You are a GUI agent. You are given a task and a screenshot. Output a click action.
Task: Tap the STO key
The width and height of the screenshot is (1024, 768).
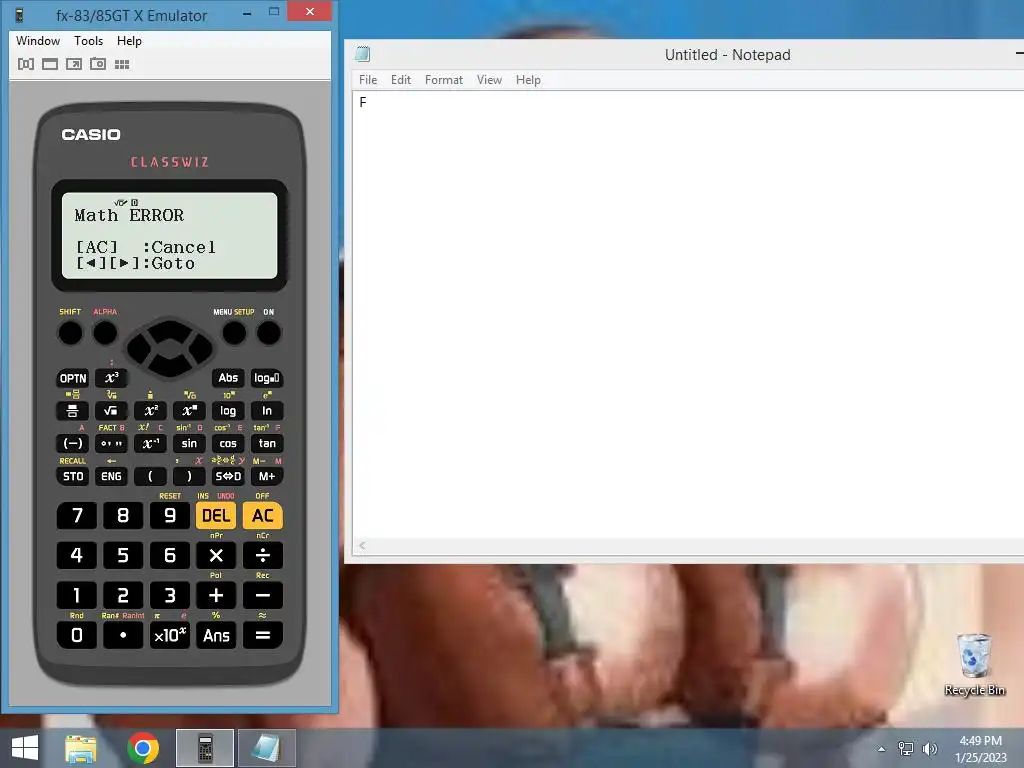[72, 476]
